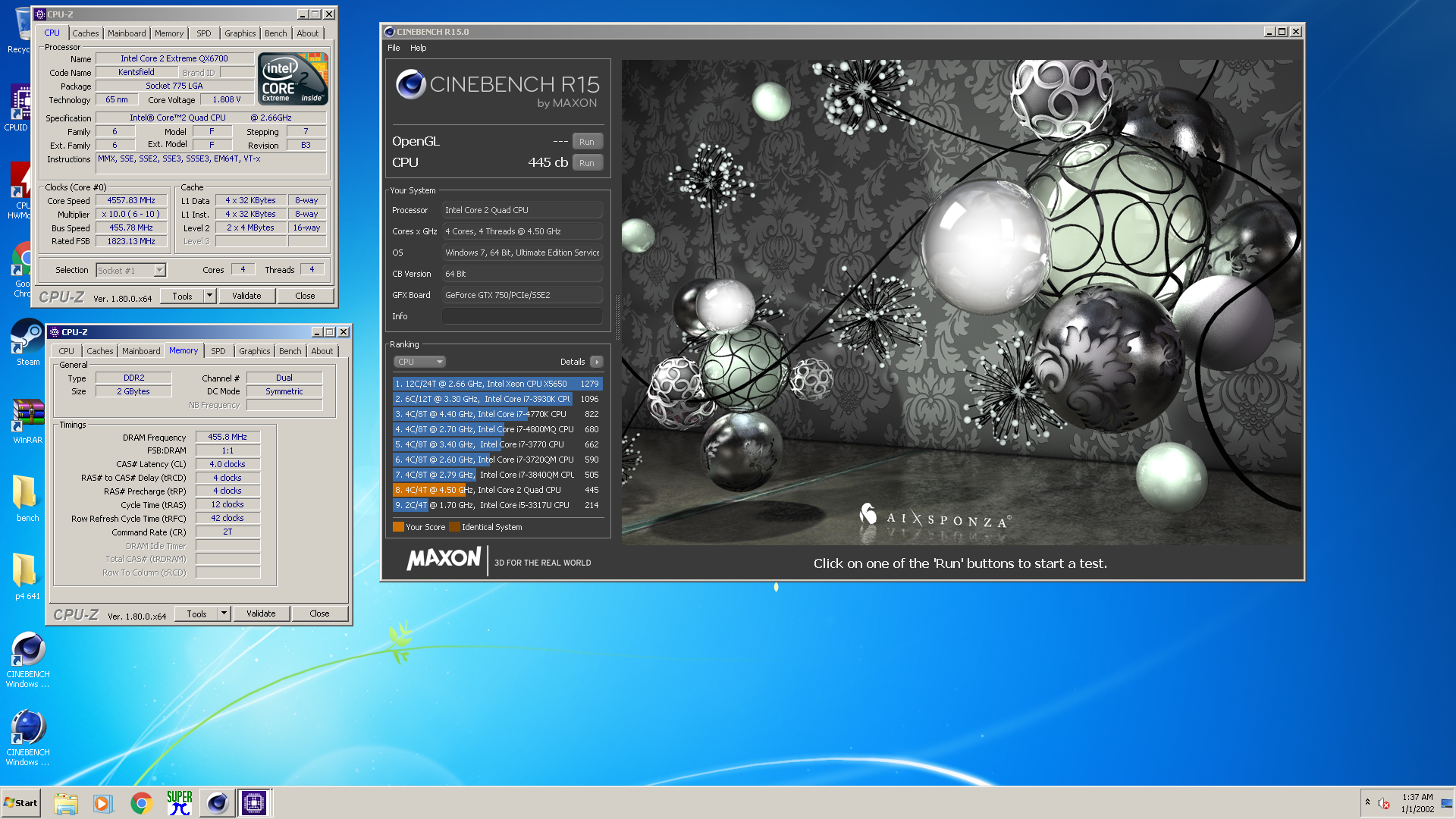This screenshot has height=819, width=1456.
Task: Click the Cinebench panel splitter handle
Action: click(617, 317)
